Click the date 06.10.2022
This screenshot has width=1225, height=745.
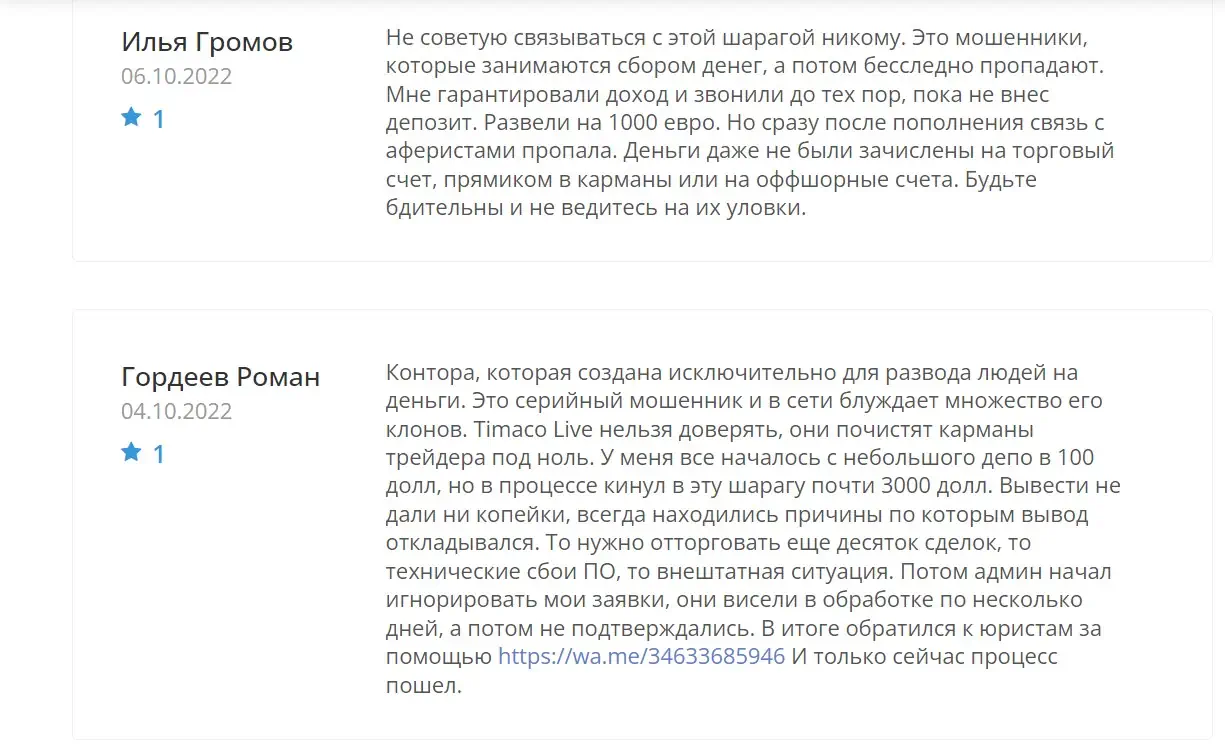point(177,76)
